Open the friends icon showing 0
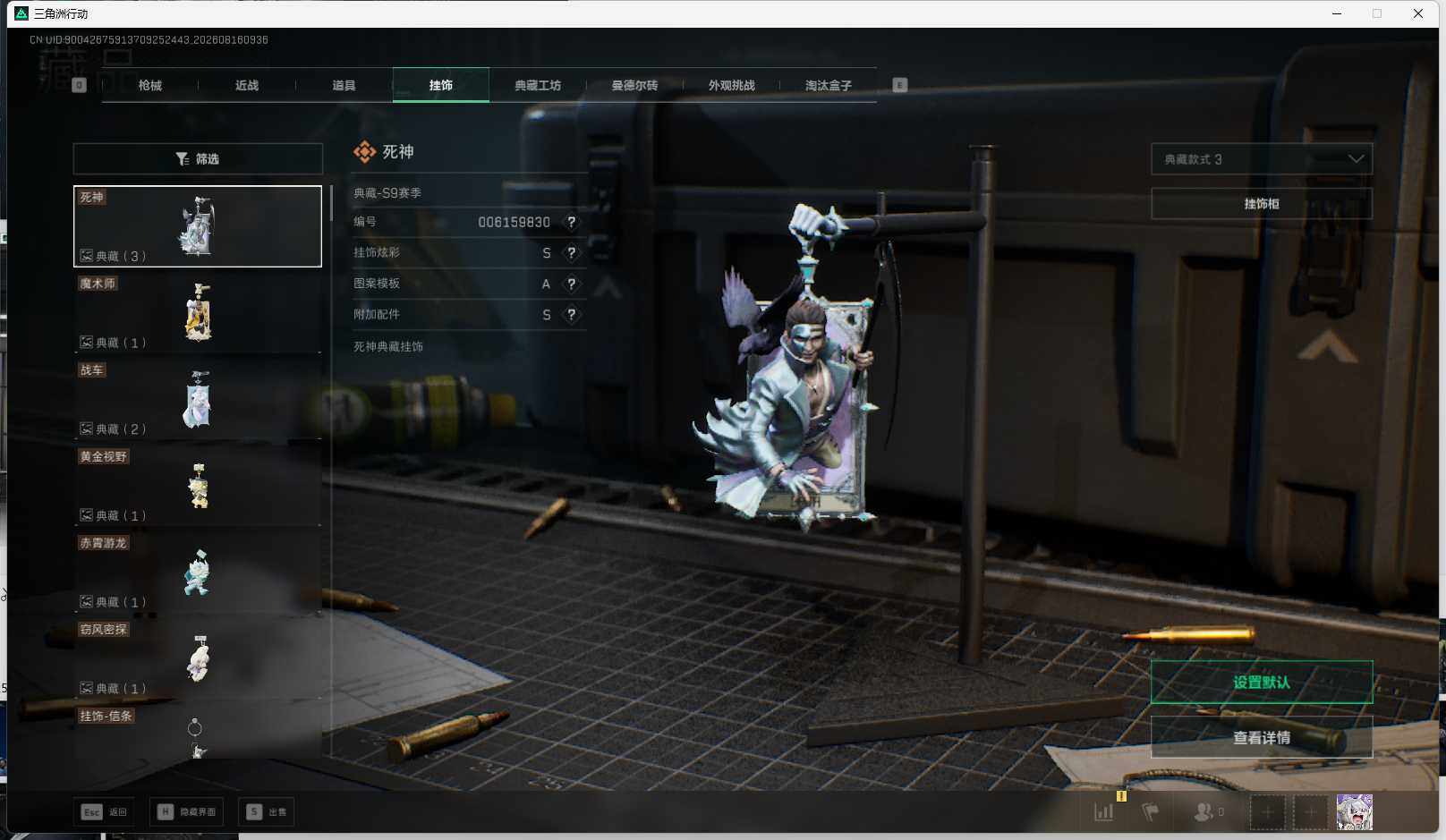The height and width of the screenshot is (840, 1446). pos(1209,811)
